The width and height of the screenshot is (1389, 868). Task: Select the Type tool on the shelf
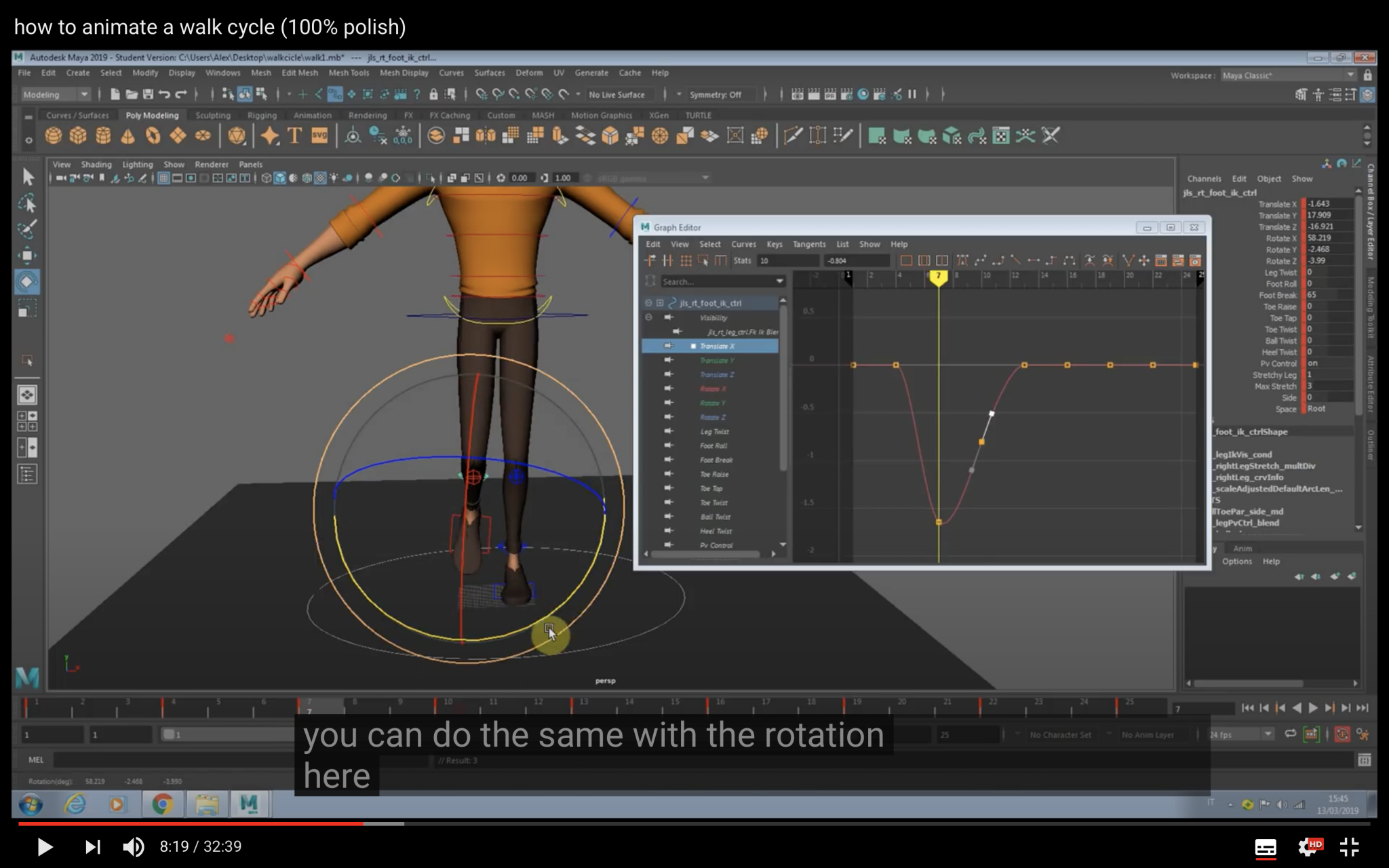(294, 136)
